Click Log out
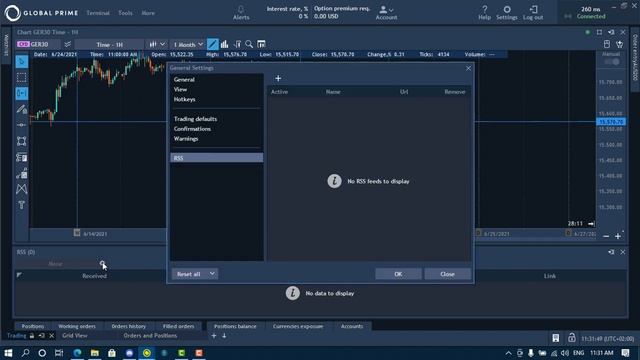 [x=533, y=13]
